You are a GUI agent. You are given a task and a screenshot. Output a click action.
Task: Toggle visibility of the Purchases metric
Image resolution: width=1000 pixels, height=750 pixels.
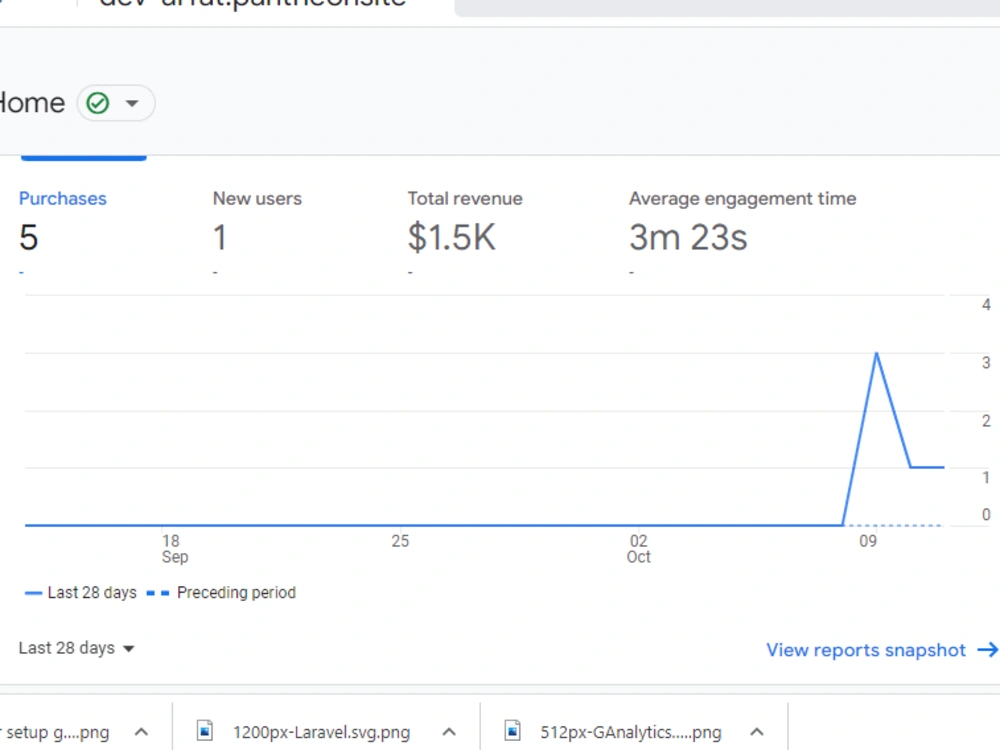(x=62, y=199)
